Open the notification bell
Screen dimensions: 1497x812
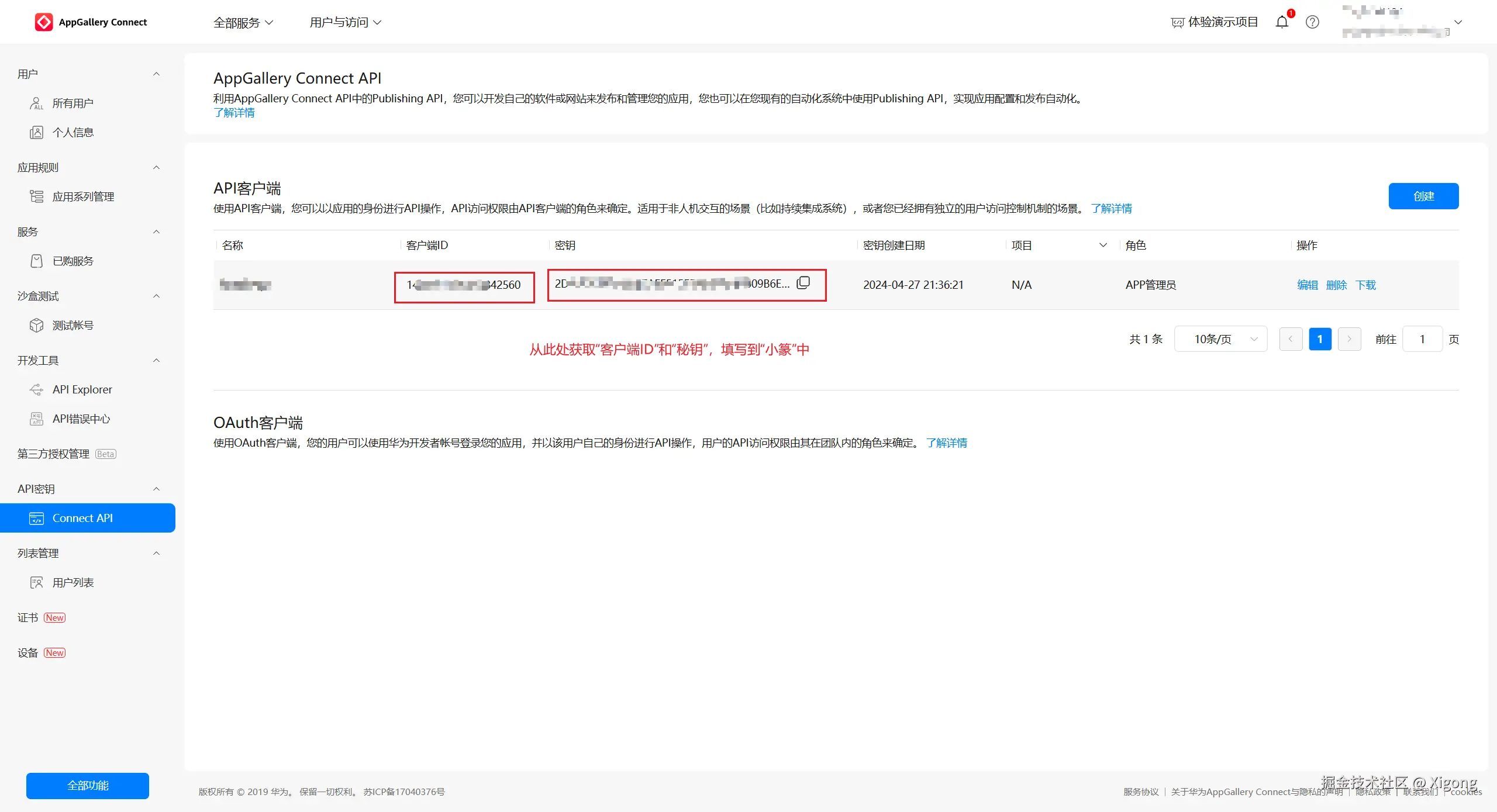point(1282,22)
